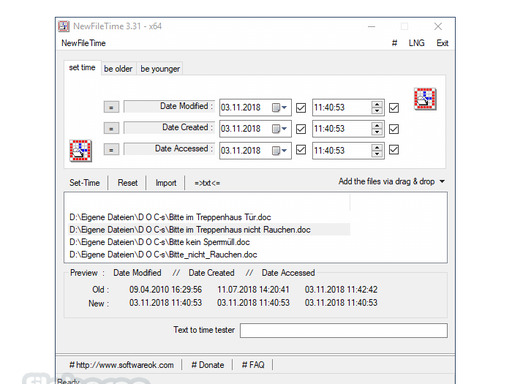
Task: Open the NewFileTime menu
Action: pyautogui.click(x=83, y=43)
